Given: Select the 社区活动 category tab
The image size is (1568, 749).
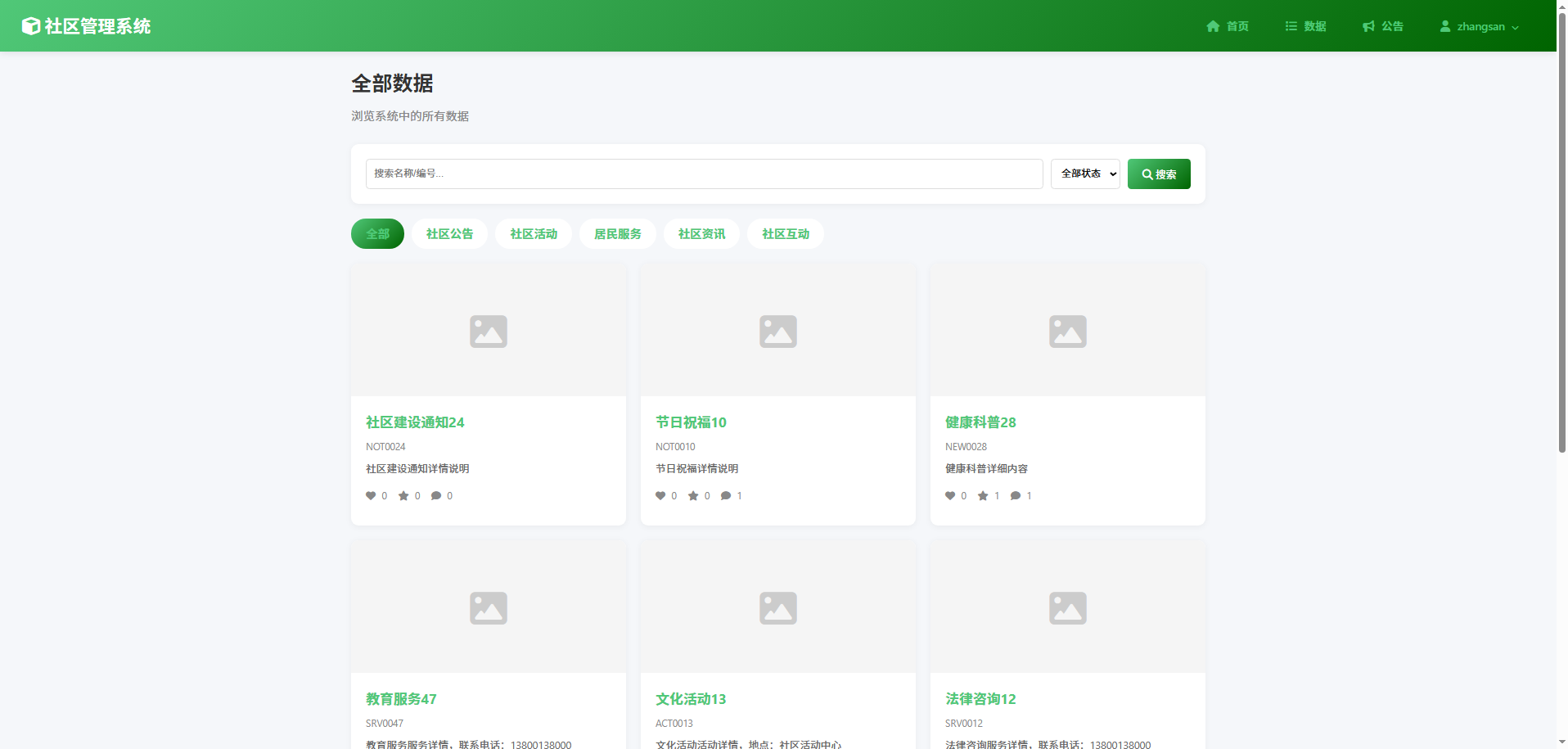Looking at the screenshot, I should coord(534,234).
